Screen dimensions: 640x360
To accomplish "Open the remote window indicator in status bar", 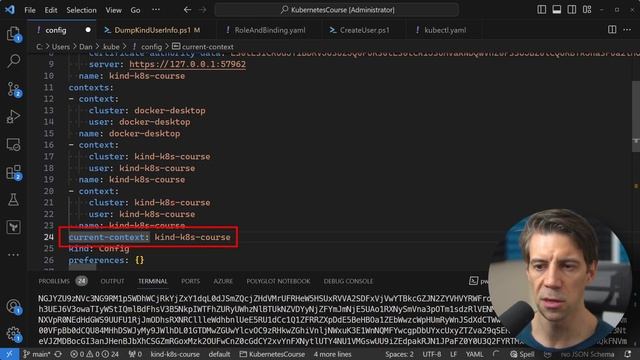I will coord(9,354).
